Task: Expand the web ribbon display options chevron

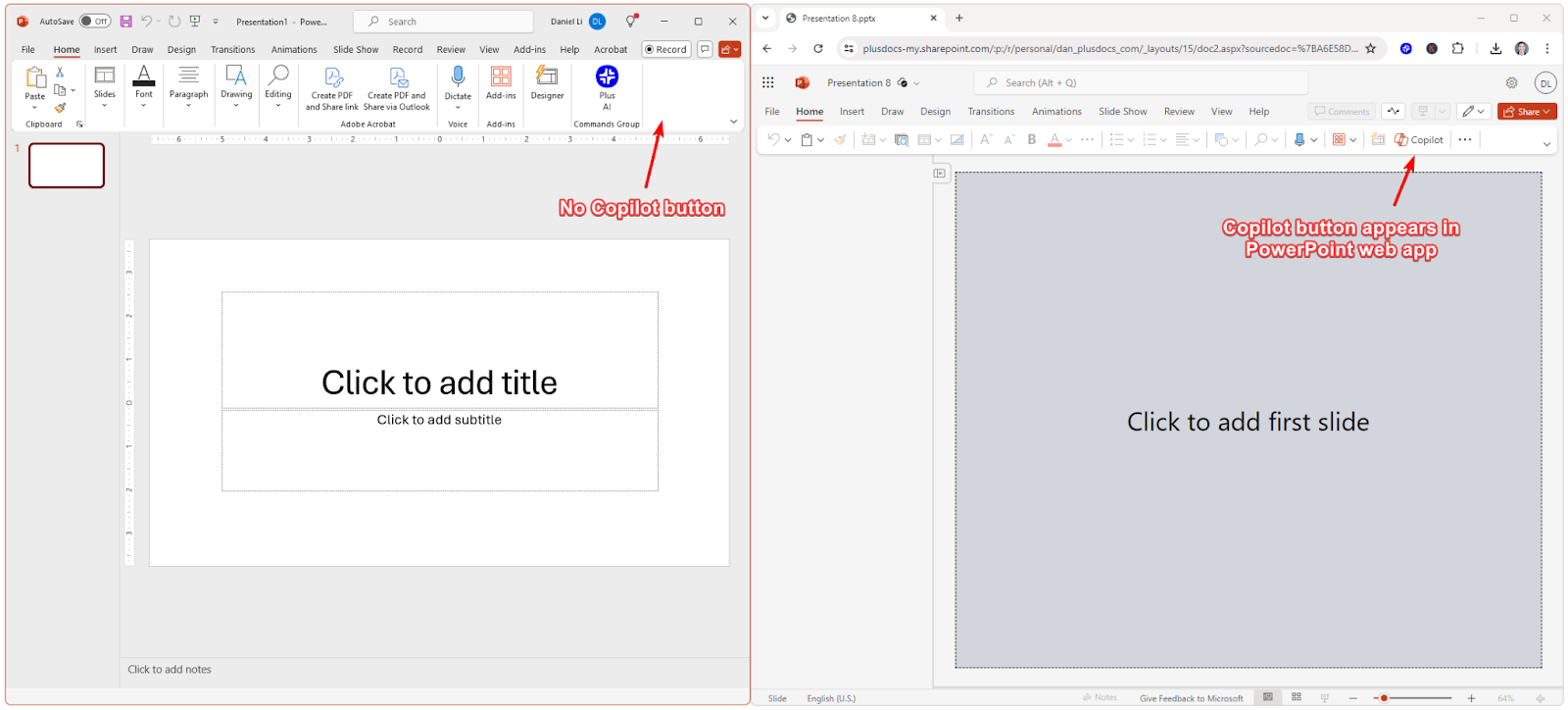Action: pos(1546,144)
